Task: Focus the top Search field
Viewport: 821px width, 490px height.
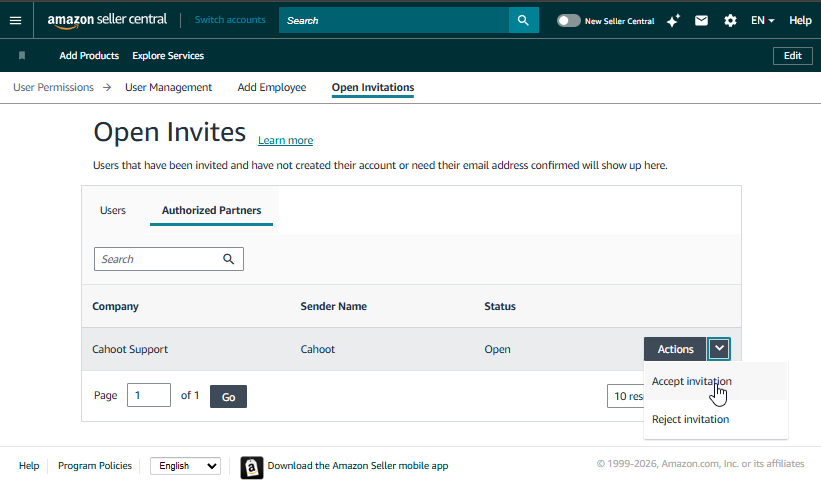Action: pyautogui.click(x=394, y=20)
